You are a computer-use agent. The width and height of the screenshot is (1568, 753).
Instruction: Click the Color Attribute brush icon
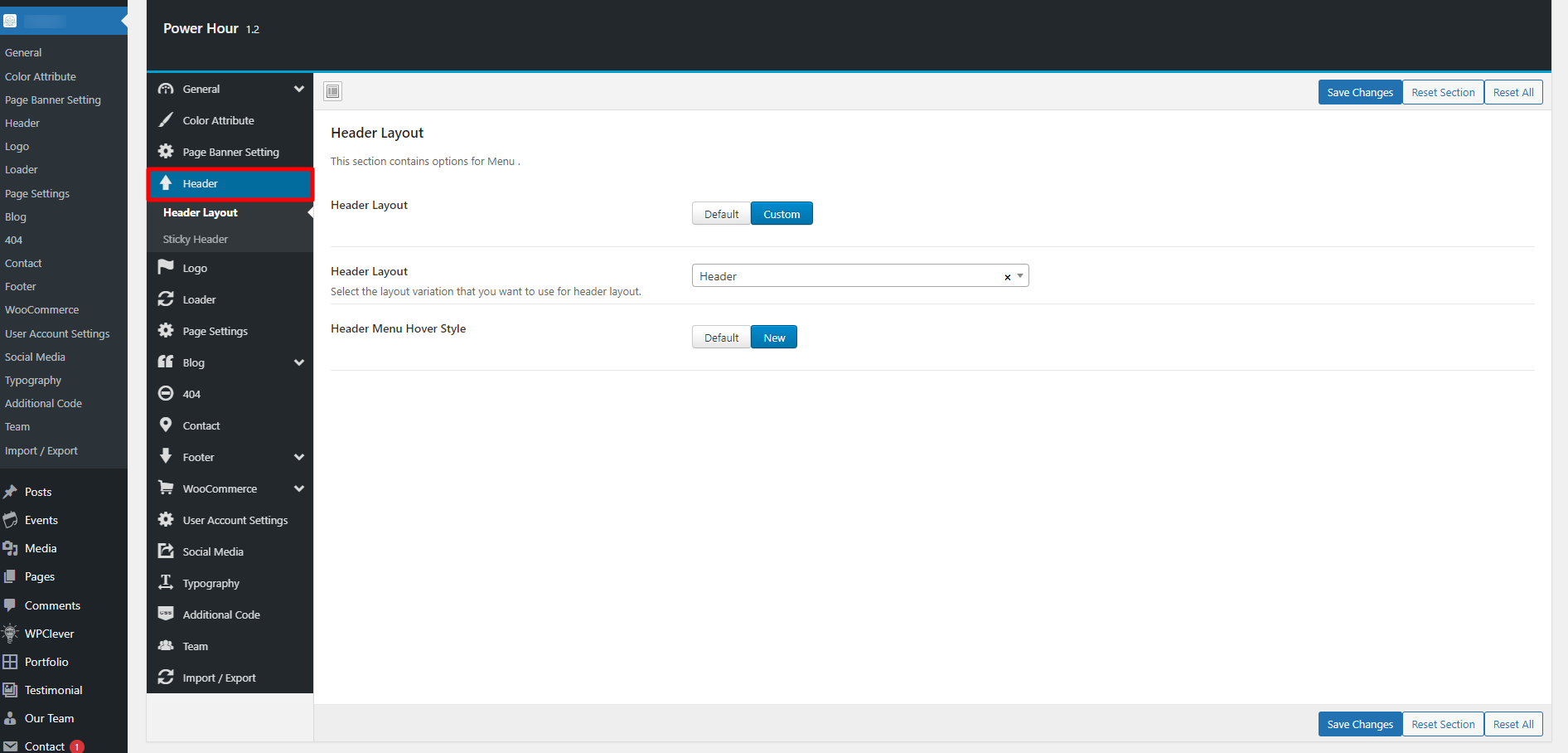tap(166, 120)
